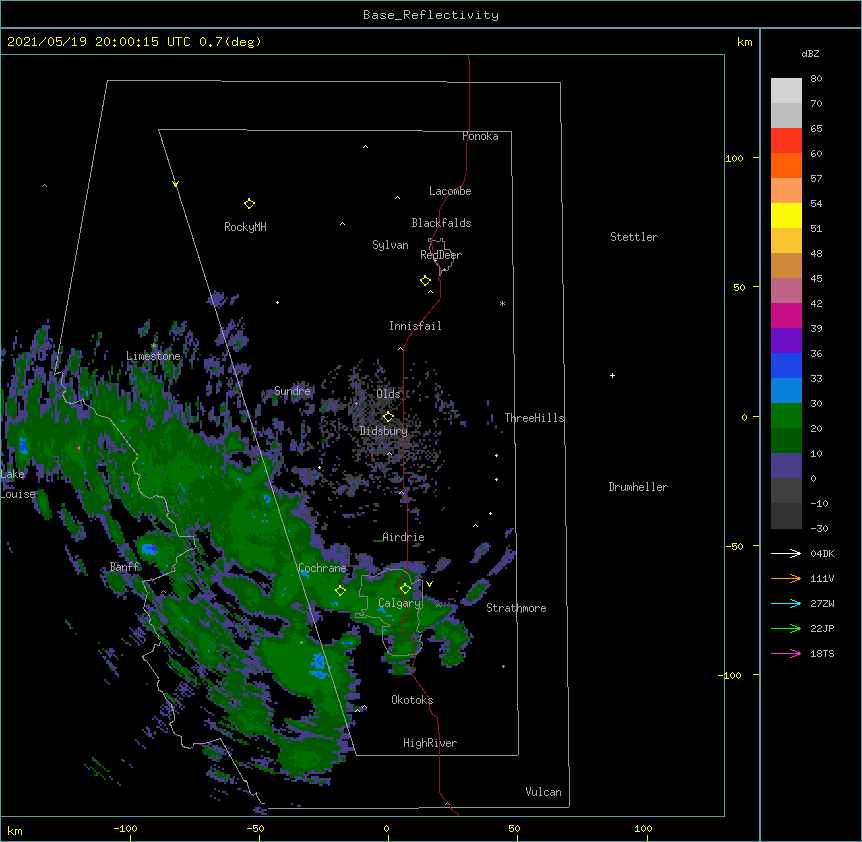This screenshot has width=862, height=842.
Task: Click the Drumheller label
Action: tap(638, 487)
